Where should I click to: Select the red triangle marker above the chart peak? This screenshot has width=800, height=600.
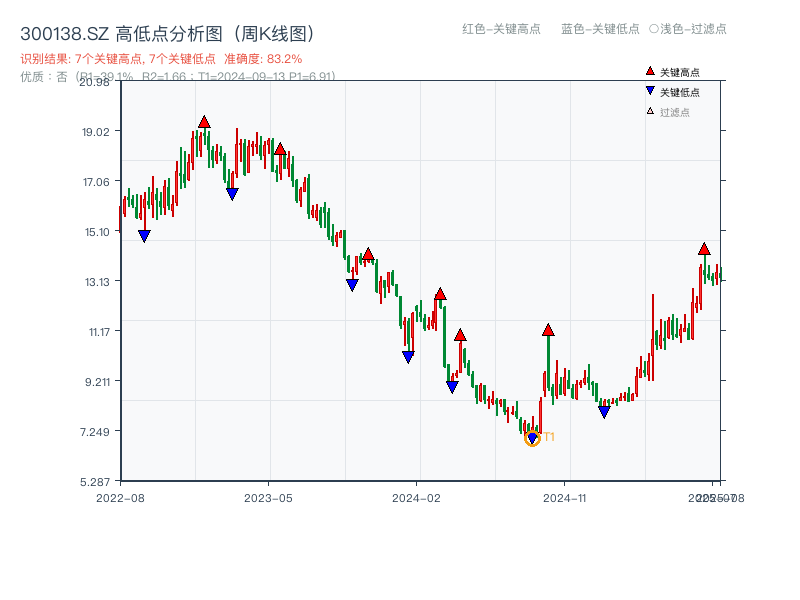point(205,120)
